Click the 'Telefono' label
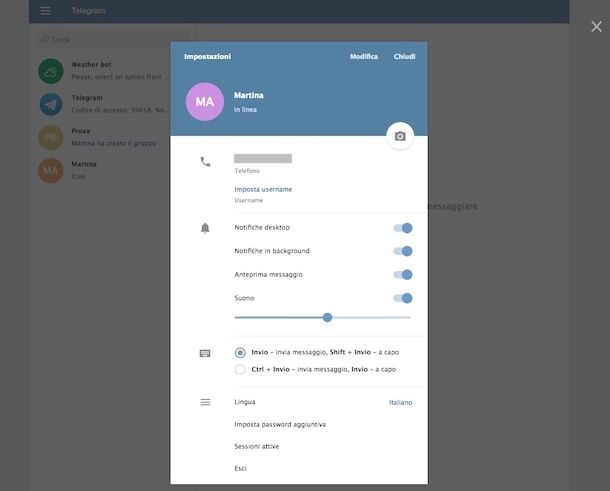 [247, 171]
